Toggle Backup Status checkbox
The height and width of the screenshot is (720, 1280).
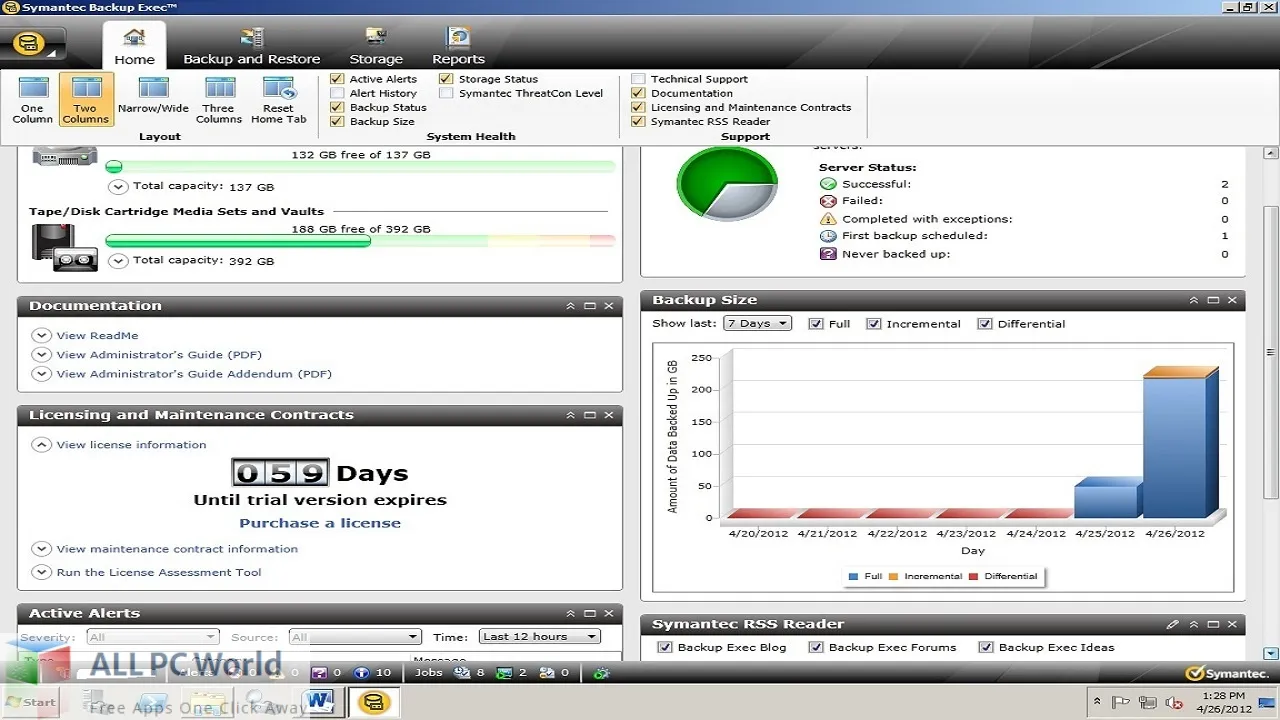(x=337, y=107)
